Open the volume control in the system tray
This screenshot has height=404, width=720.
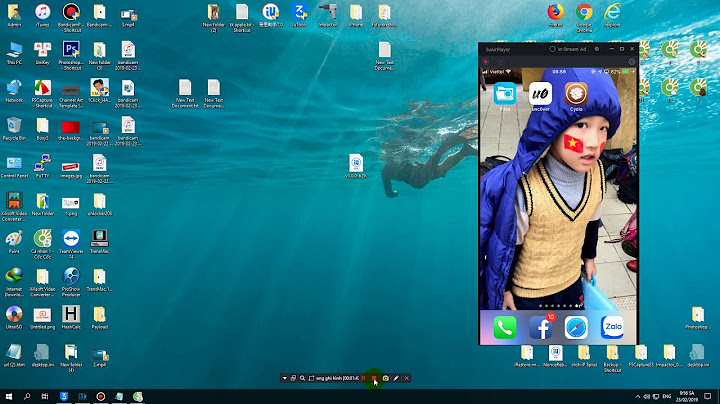coord(647,396)
